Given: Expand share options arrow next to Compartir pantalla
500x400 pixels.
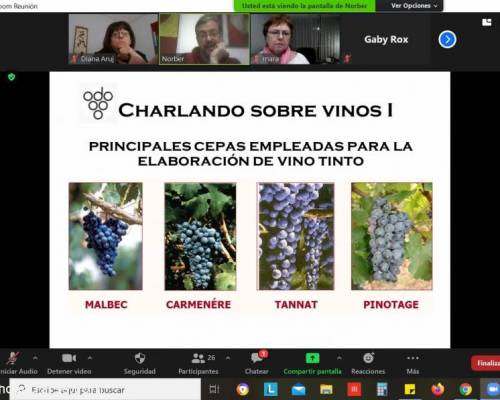Looking at the screenshot, I should point(339,358).
